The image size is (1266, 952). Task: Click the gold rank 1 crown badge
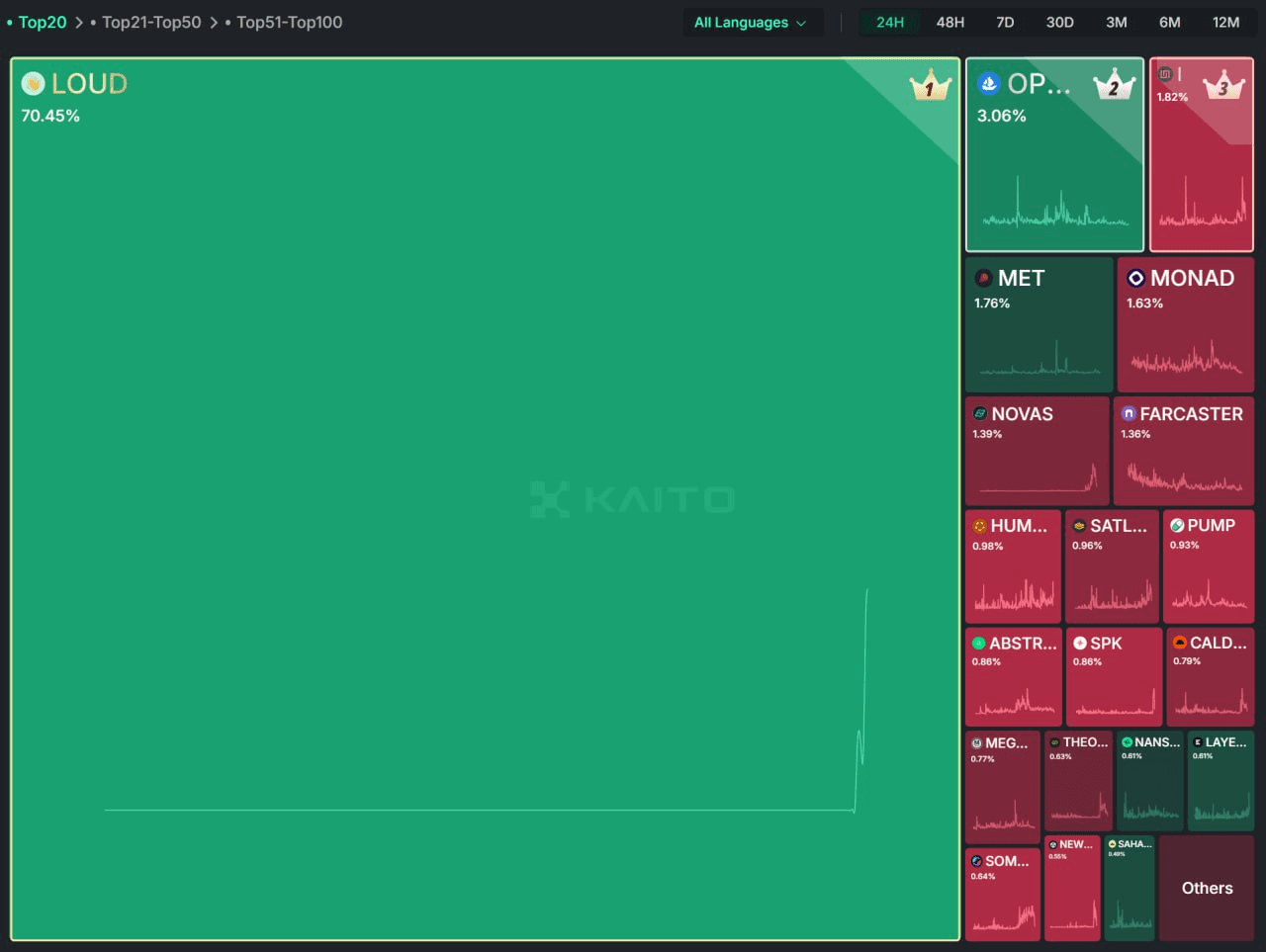[x=930, y=87]
